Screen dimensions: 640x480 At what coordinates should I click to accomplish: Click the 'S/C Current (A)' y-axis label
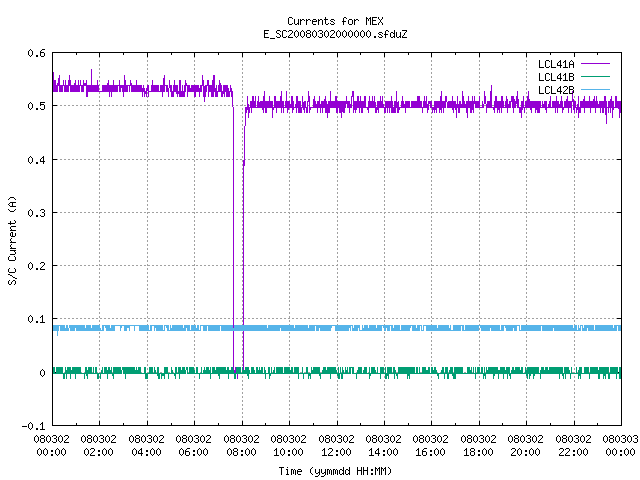pyautogui.click(x=12, y=241)
